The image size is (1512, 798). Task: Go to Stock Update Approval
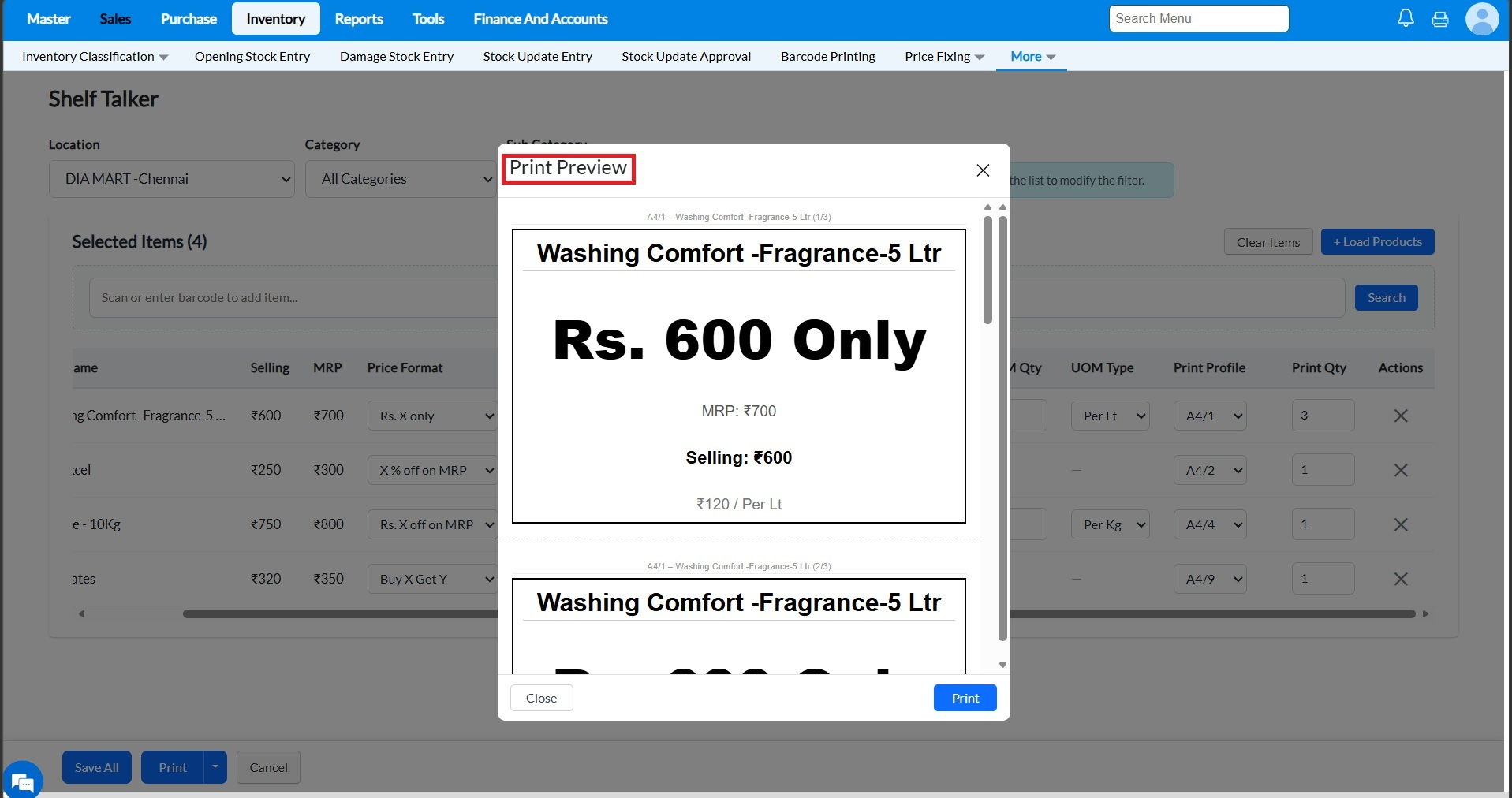(686, 56)
